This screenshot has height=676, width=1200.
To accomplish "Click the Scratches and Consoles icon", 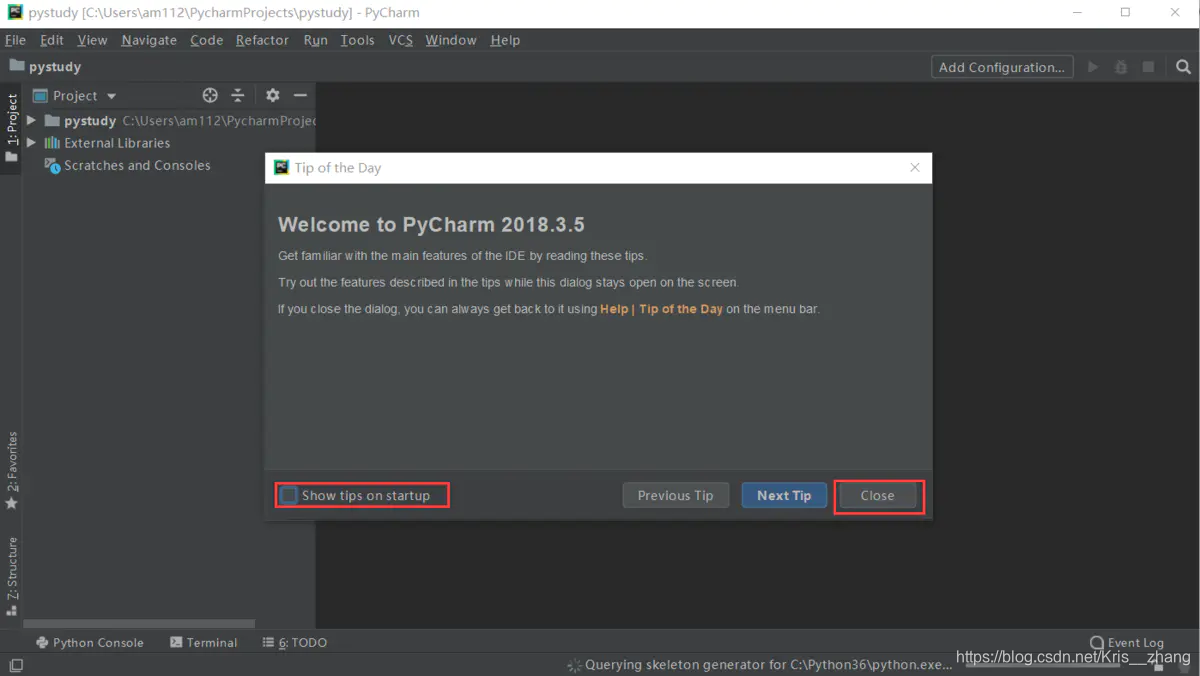I will coord(52,166).
